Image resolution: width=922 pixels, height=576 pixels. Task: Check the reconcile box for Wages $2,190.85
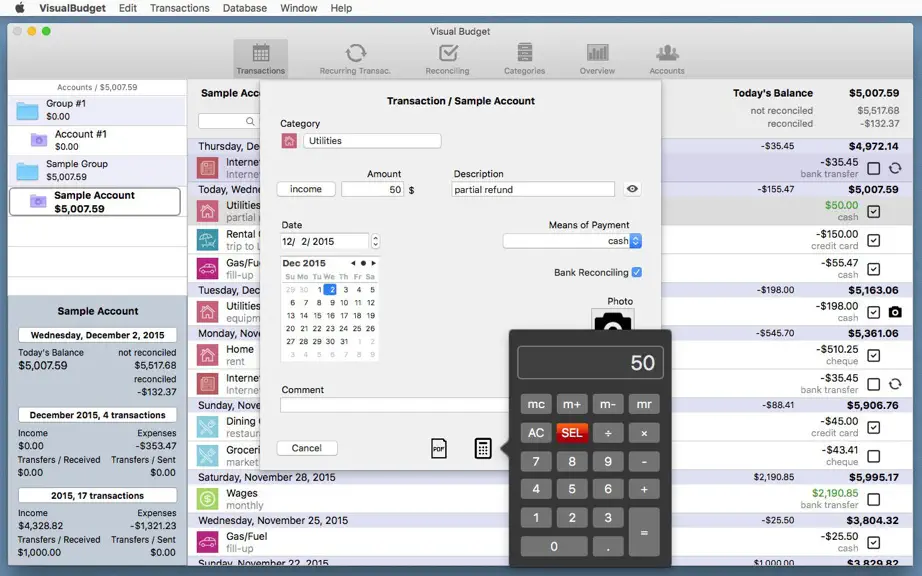click(874, 500)
